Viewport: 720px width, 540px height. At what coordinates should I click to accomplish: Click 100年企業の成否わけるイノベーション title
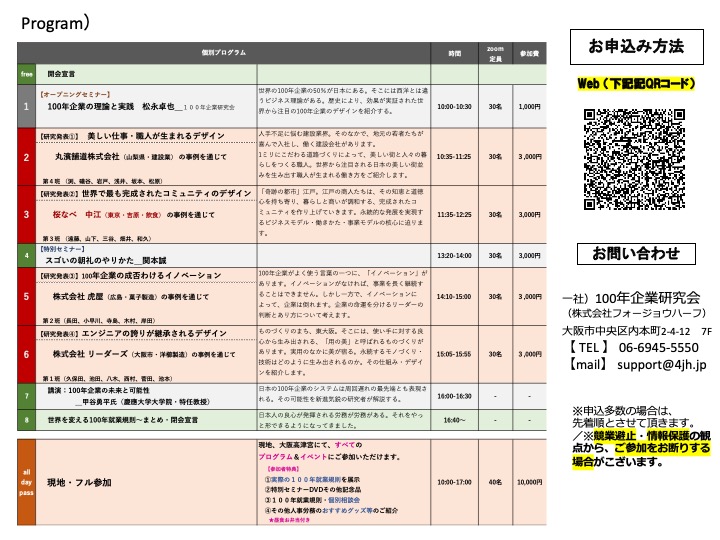click(x=152, y=276)
